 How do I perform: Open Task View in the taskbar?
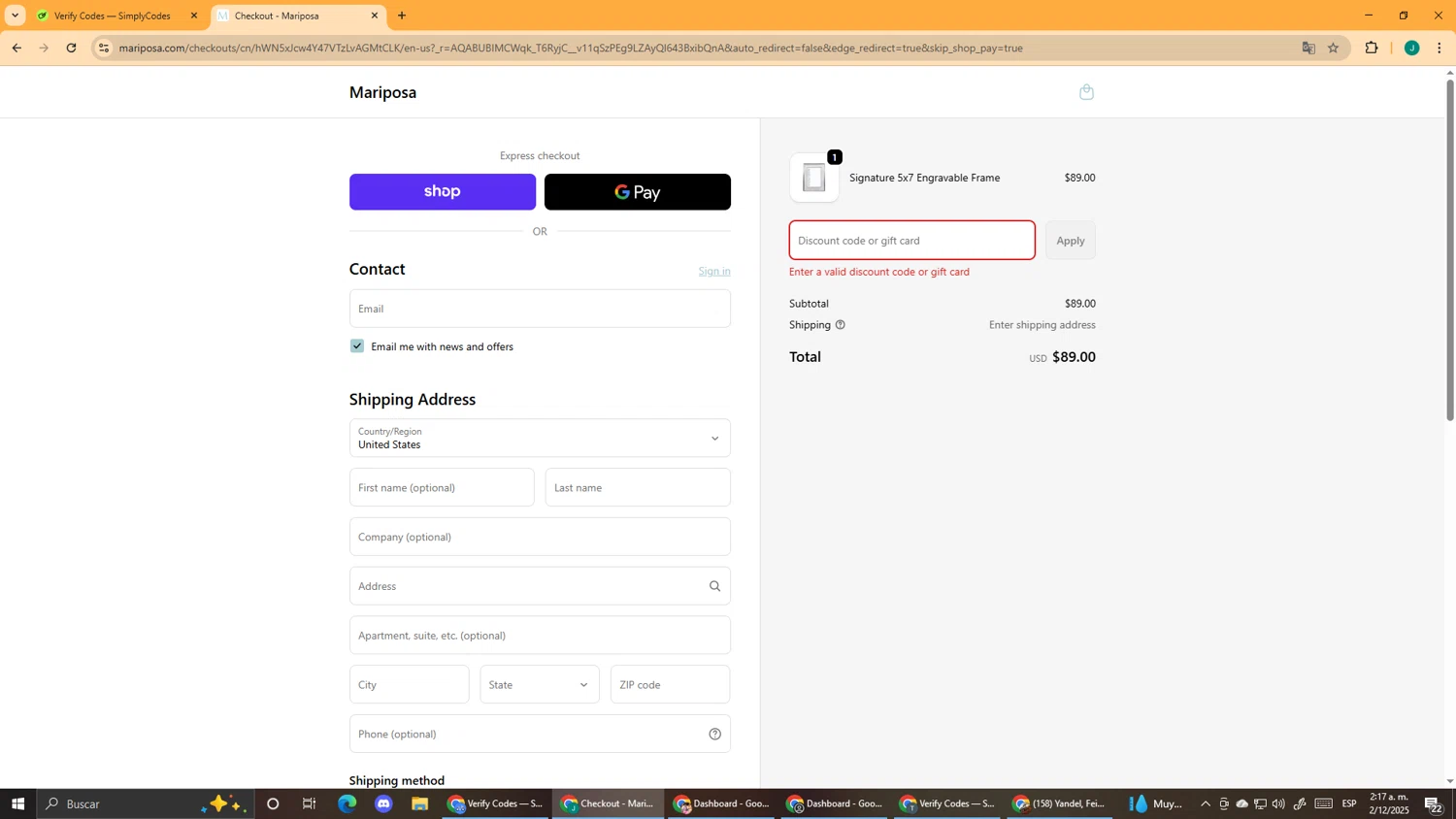pos(310,803)
